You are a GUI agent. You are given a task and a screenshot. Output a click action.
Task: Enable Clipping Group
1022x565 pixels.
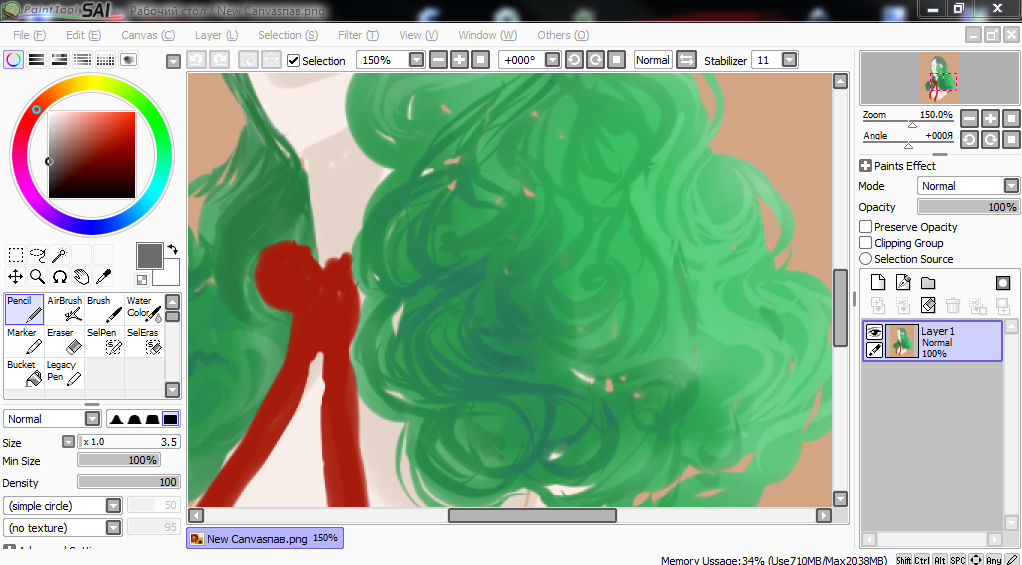(866, 243)
